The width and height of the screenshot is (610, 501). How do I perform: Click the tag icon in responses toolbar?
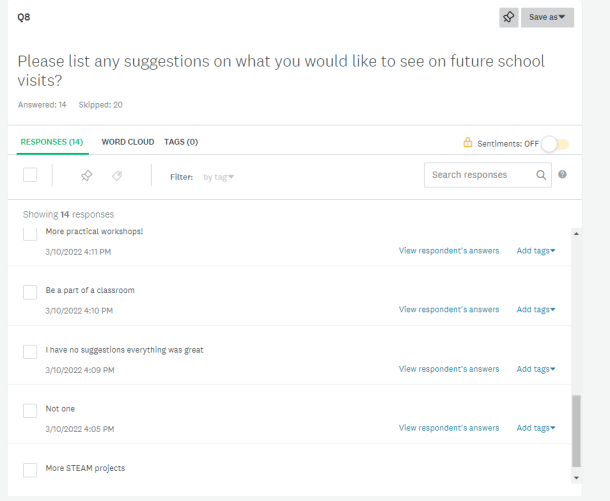click(117, 176)
